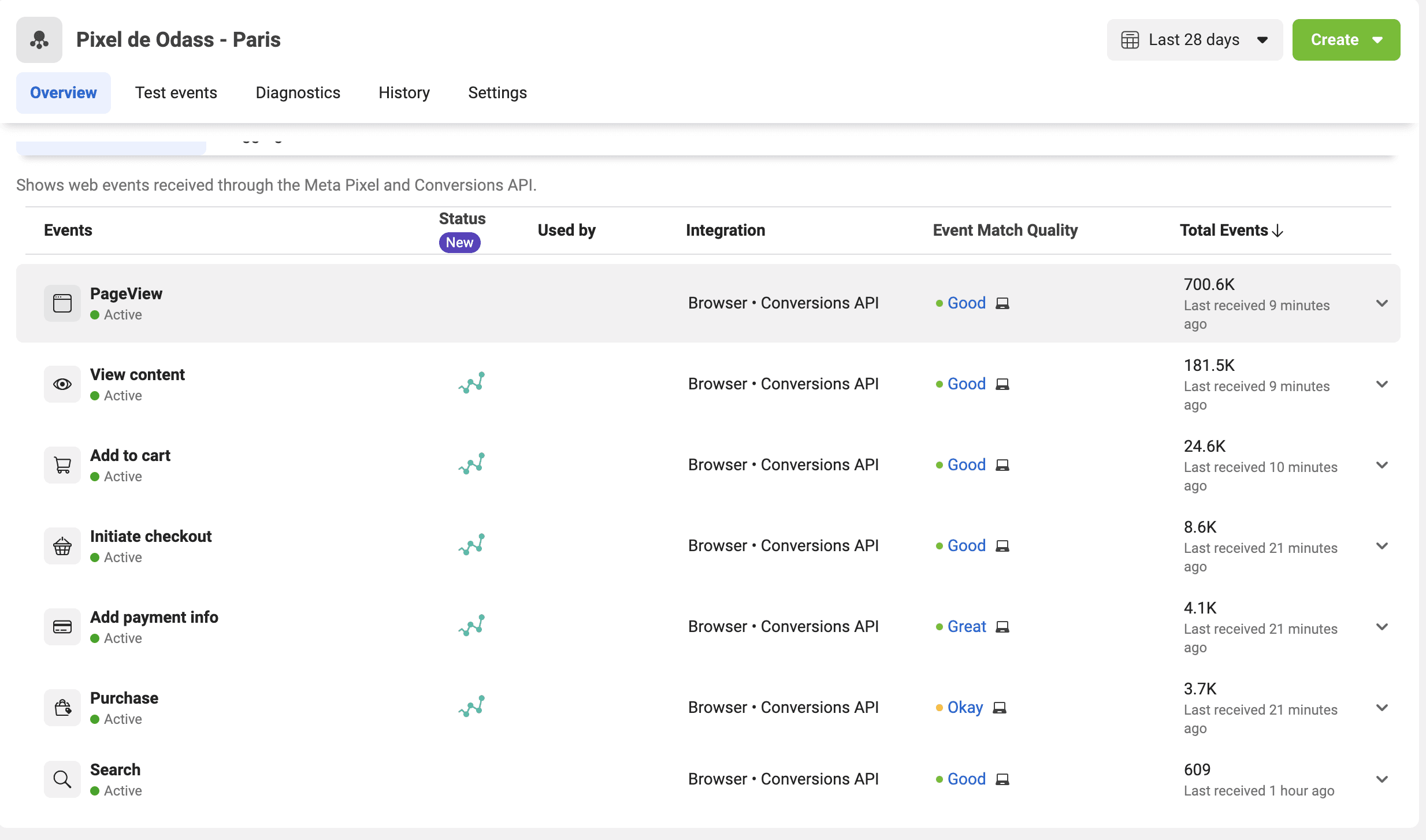Open the Great match quality link
Image resolution: width=1426 pixels, height=840 pixels.
(x=967, y=627)
